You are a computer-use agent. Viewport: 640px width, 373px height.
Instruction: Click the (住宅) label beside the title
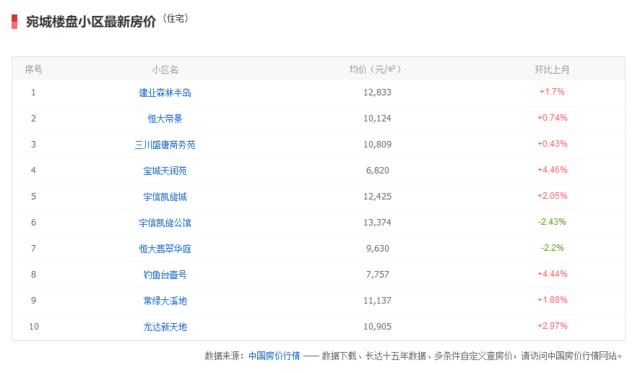[175, 18]
